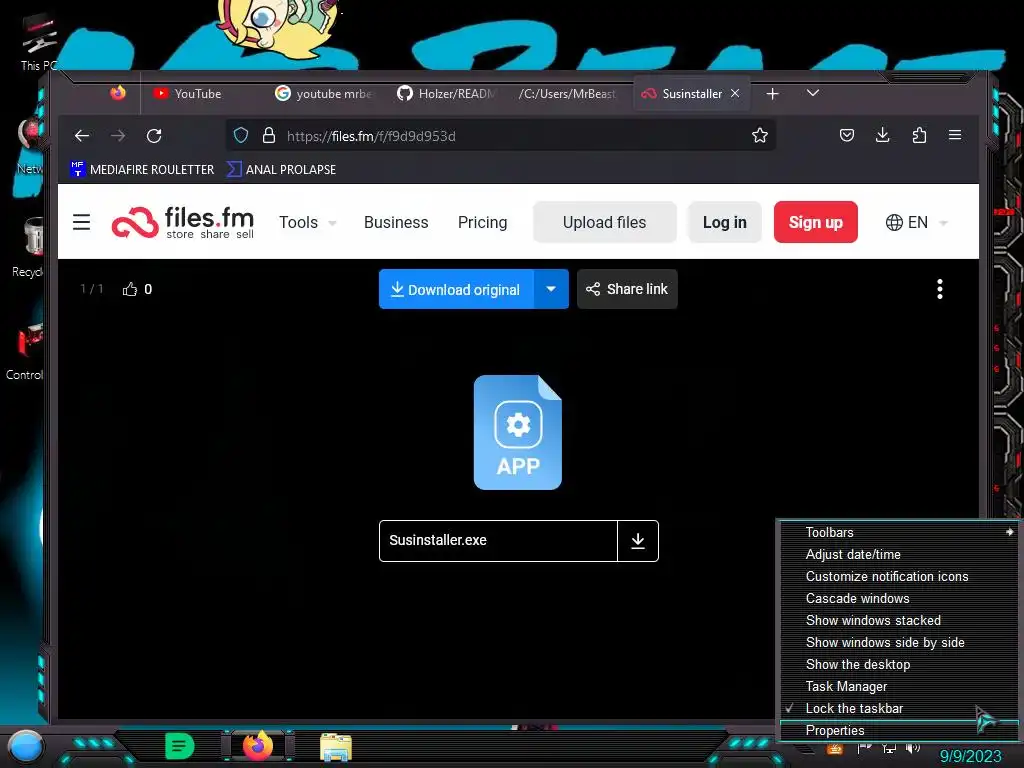This screenshot has width=1024, height=768.
Task: Click the Start orb button
Action: pos(26,746)
